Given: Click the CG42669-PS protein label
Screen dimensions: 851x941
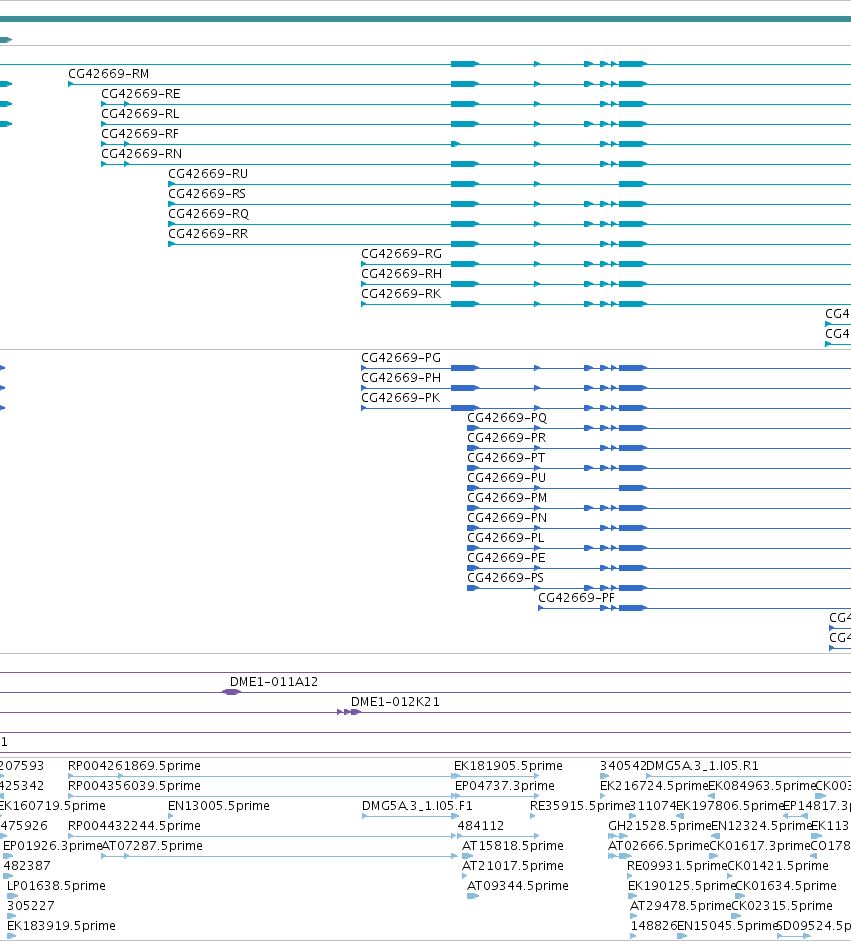Looking at the screenshot, I should (x=505, y=577).
